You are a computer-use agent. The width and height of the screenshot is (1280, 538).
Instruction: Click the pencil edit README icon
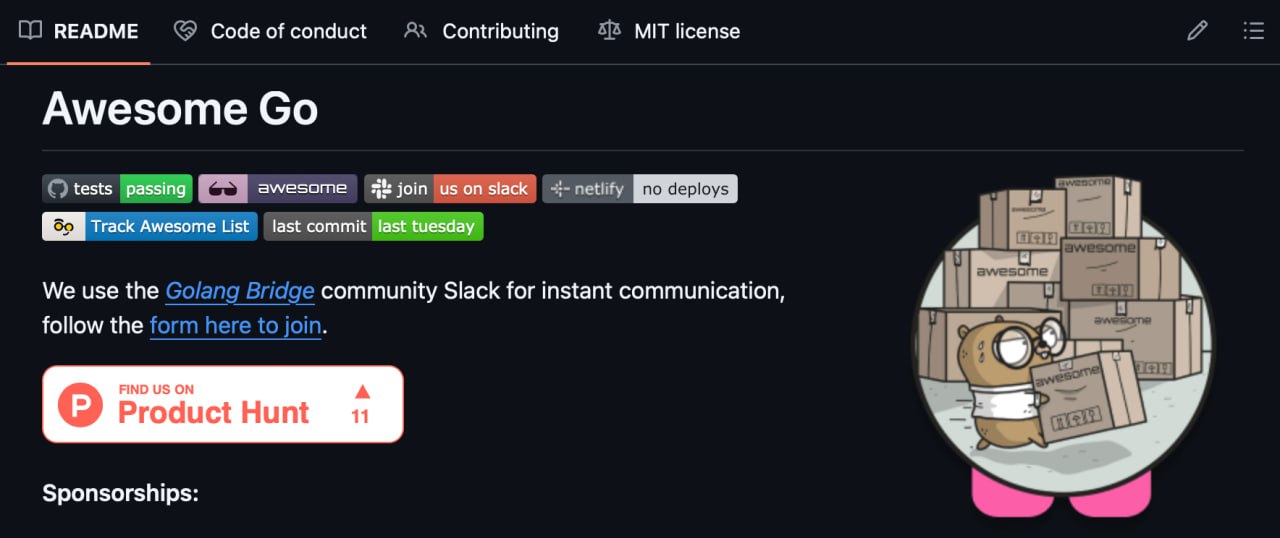point(1197,31)
